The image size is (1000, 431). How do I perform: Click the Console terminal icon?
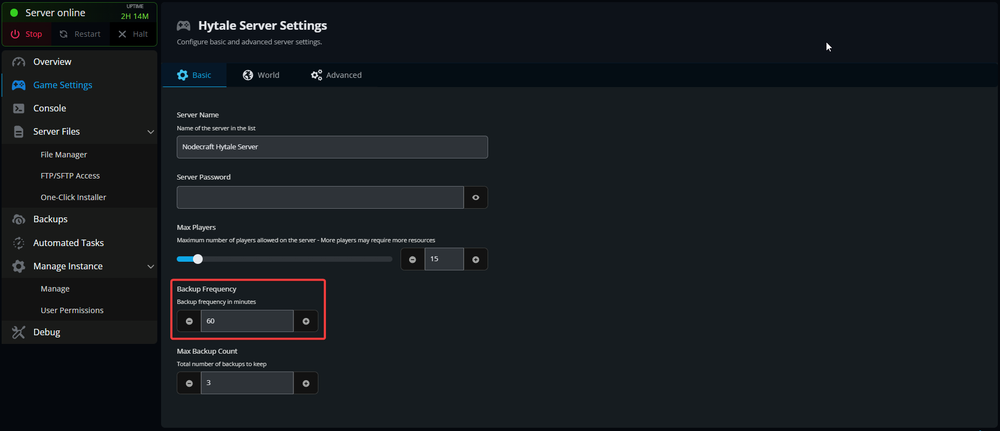tap(18, 108)
